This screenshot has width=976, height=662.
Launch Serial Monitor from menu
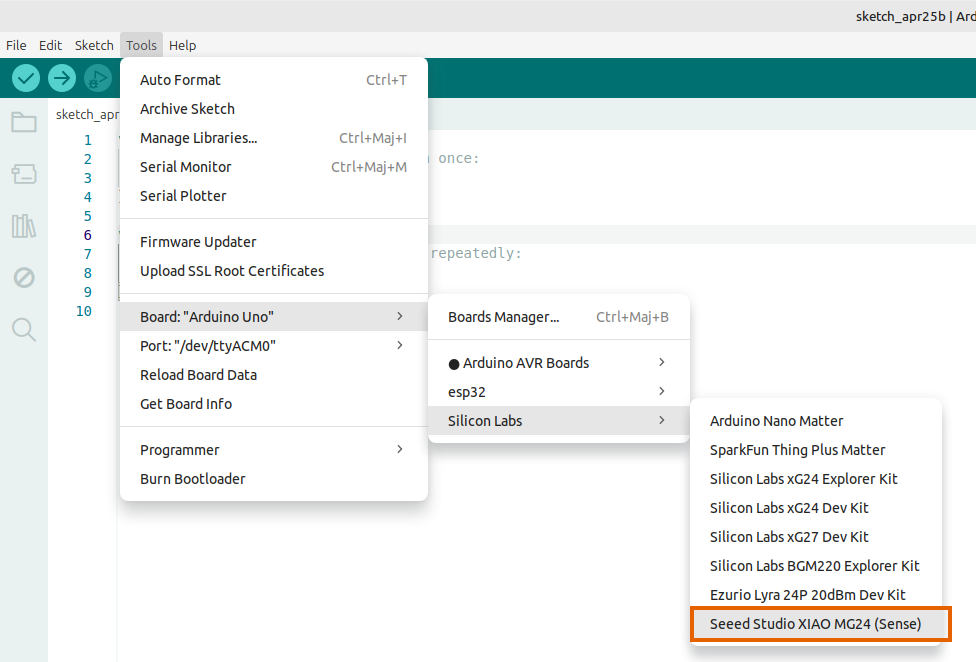[x=274, y=167]
